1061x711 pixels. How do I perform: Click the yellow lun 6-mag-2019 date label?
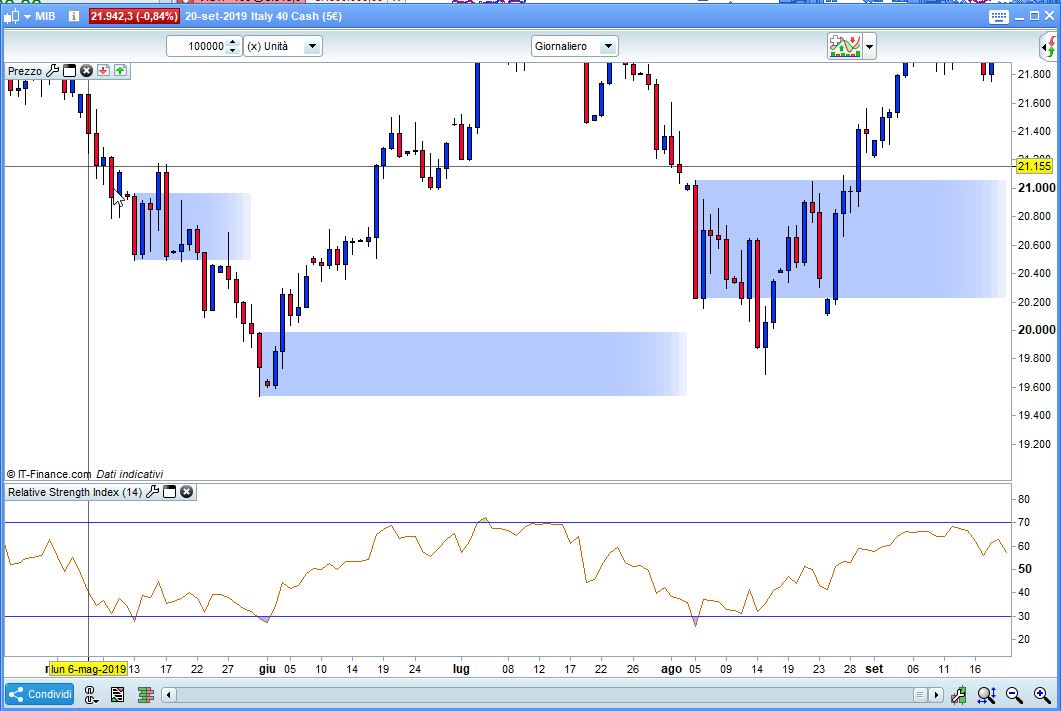(x=89, y=669)
